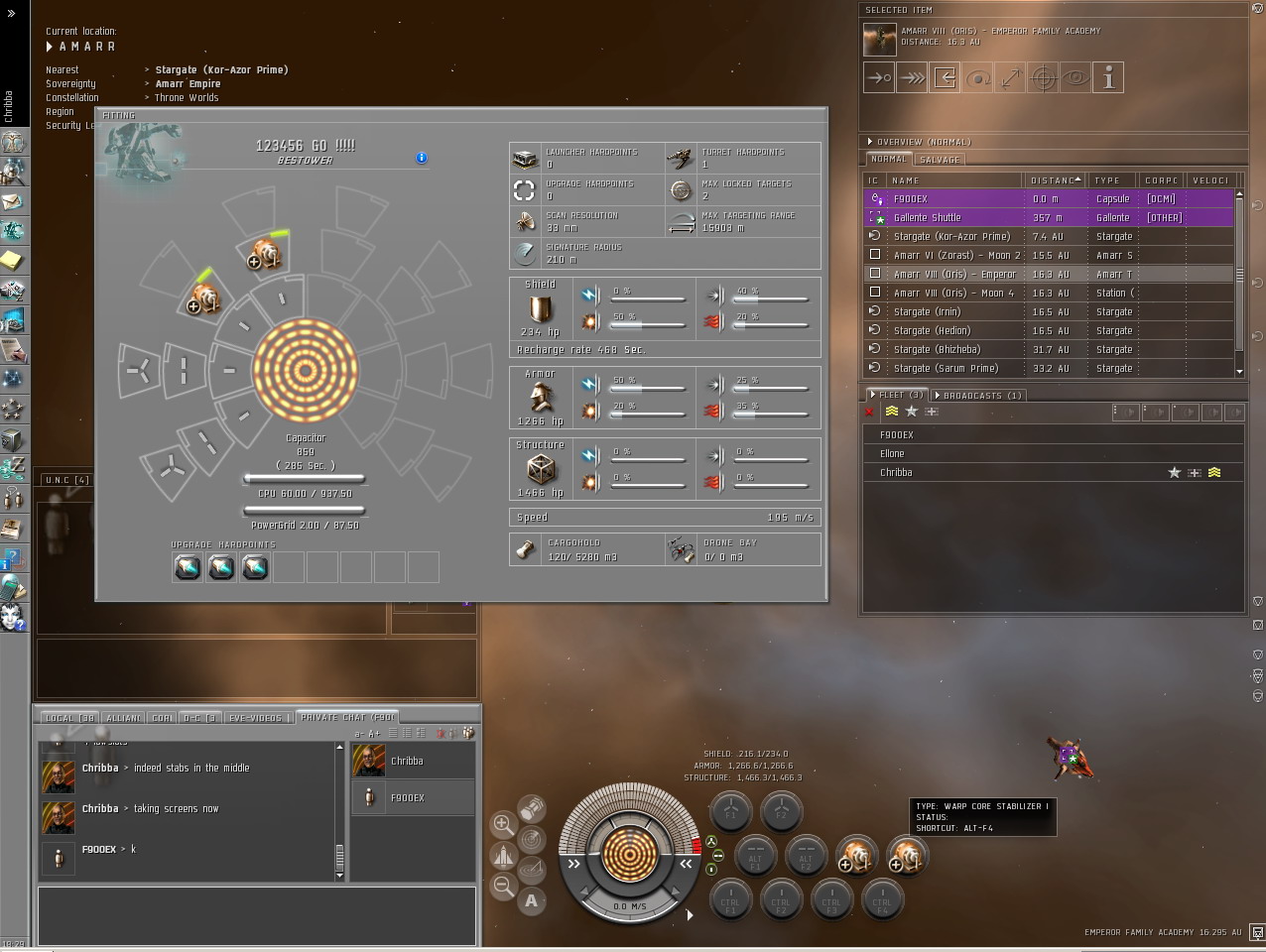
Task: Click HUD left double-chevron expander
Action: (573, 864)
